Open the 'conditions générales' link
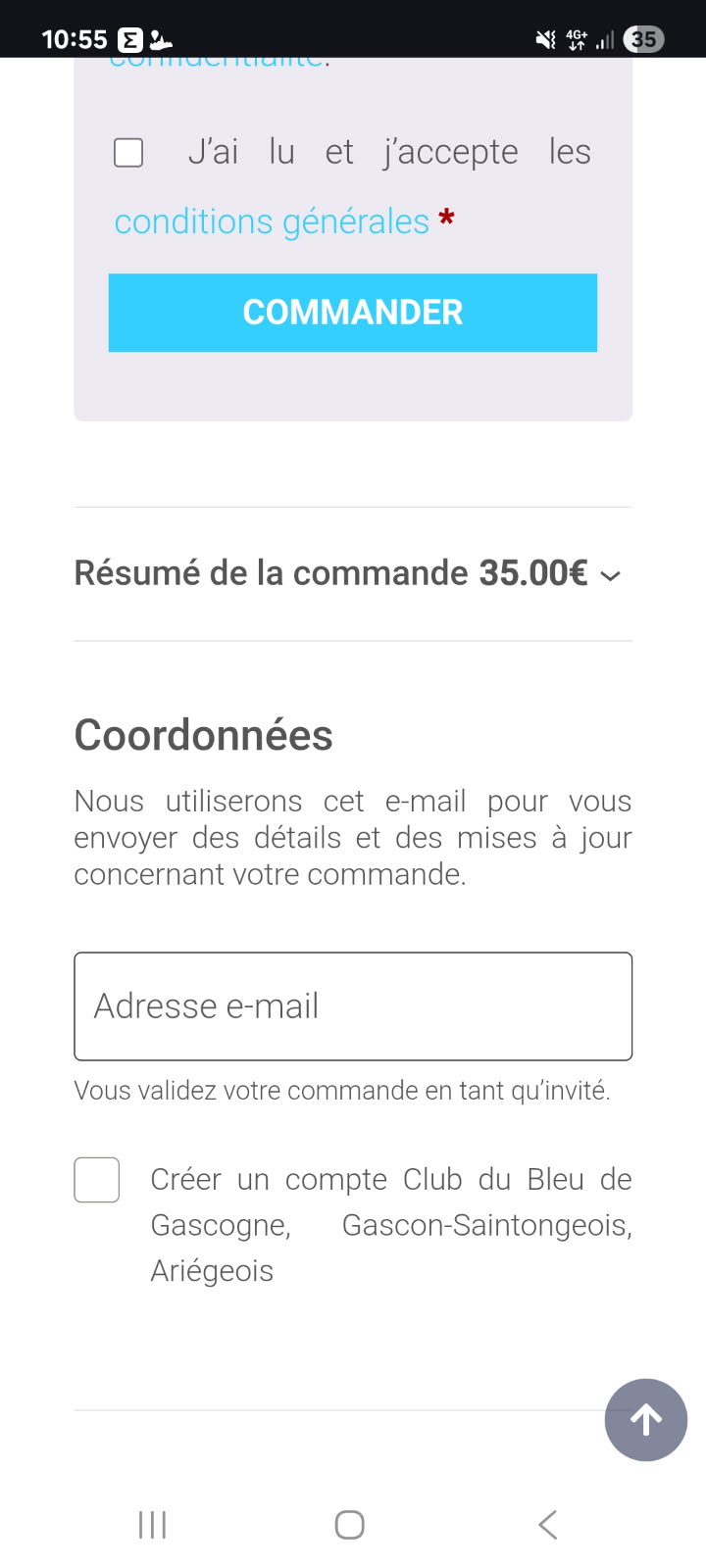Image resolution: width=706 pixels, height=1568 pixels. 272,221
